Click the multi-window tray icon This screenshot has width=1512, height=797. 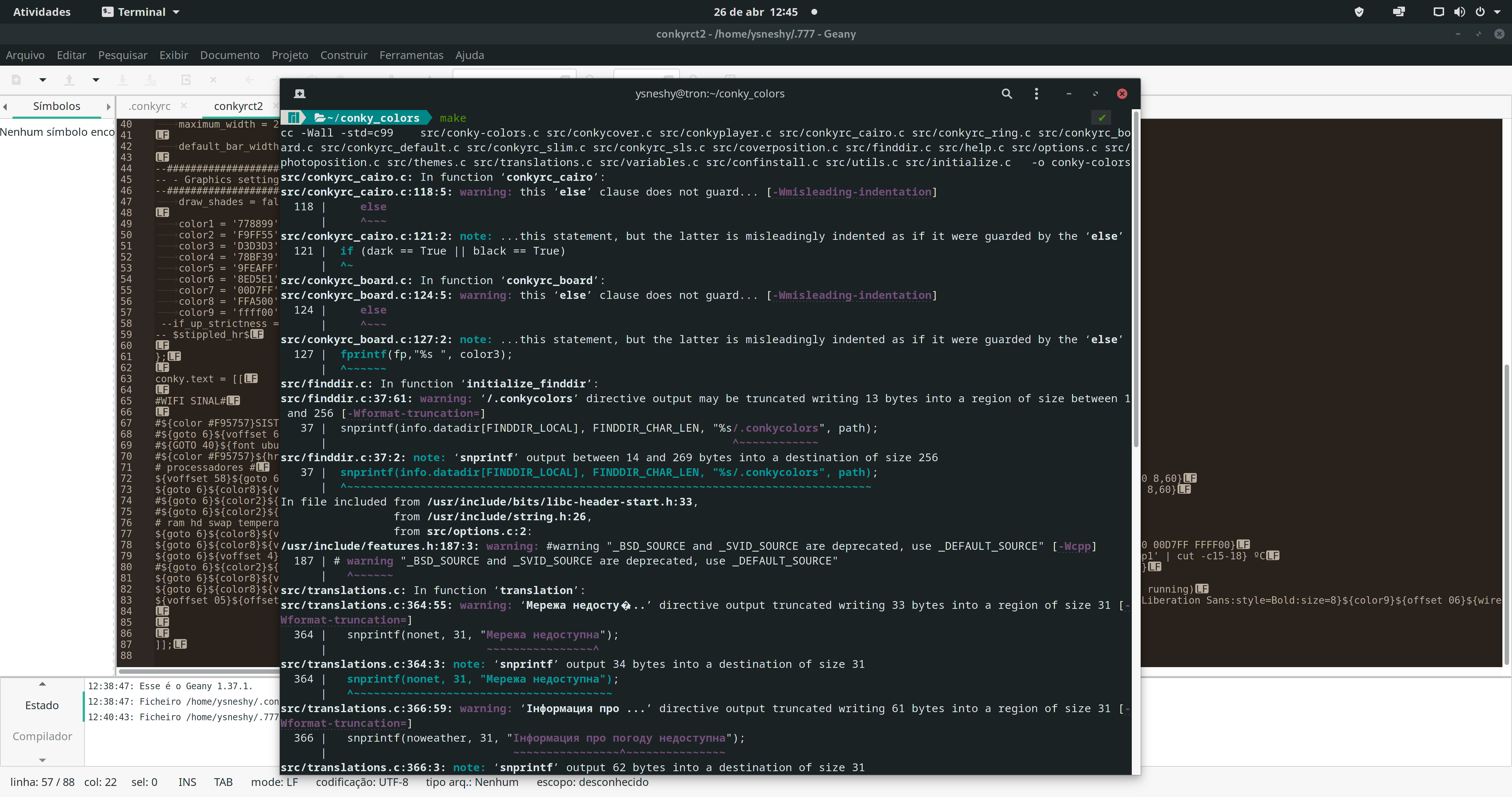(x=1399, y=12)
